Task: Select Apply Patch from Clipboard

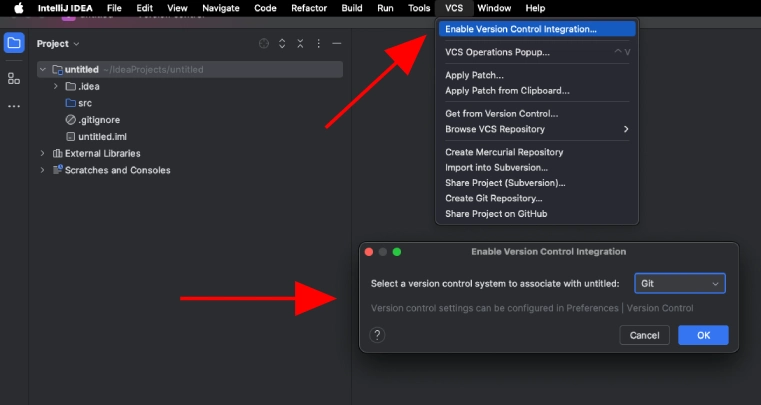Action: (537, 91)
